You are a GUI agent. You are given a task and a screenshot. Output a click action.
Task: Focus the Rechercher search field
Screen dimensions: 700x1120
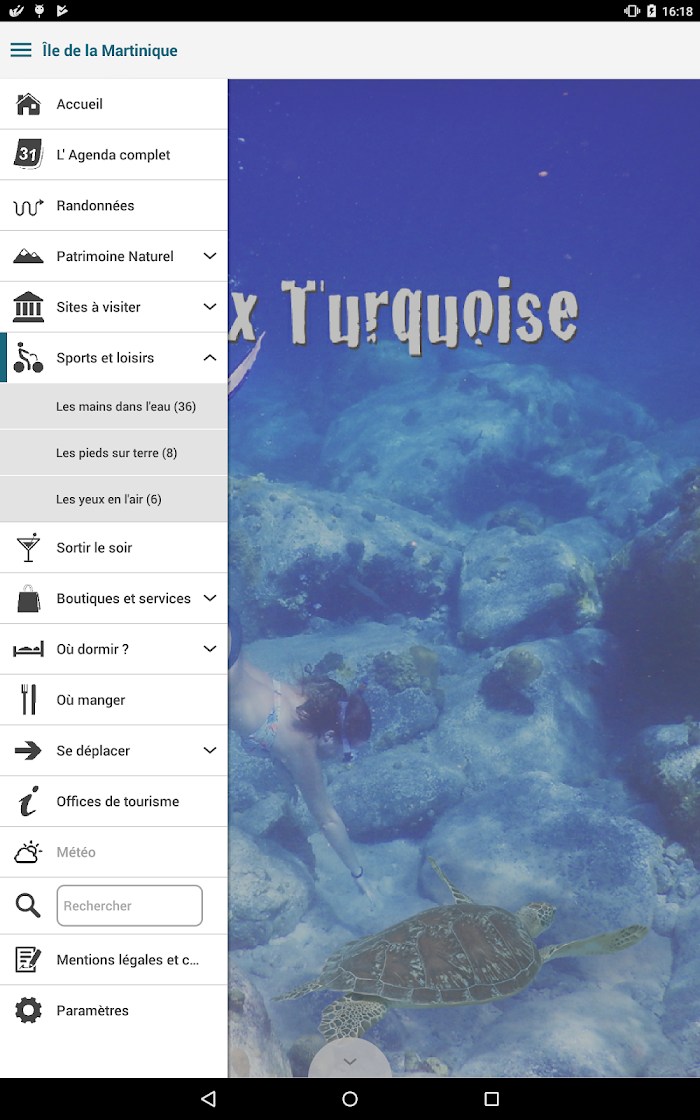tap(129, 906)
